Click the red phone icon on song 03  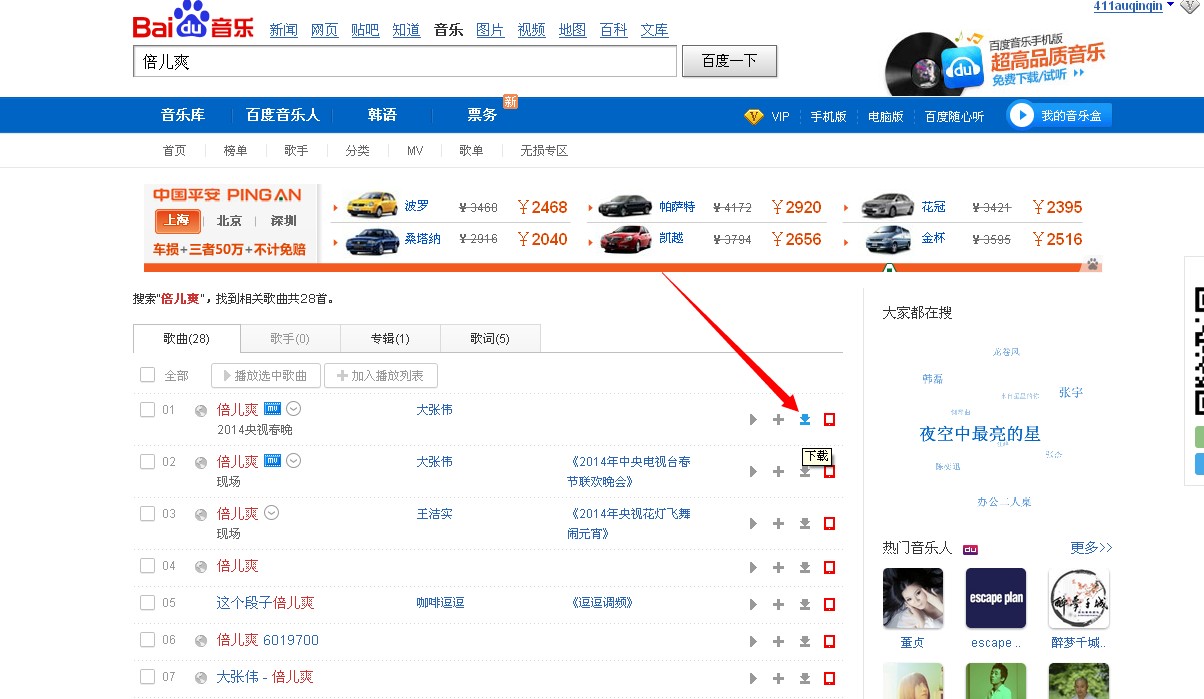point(829,523)
